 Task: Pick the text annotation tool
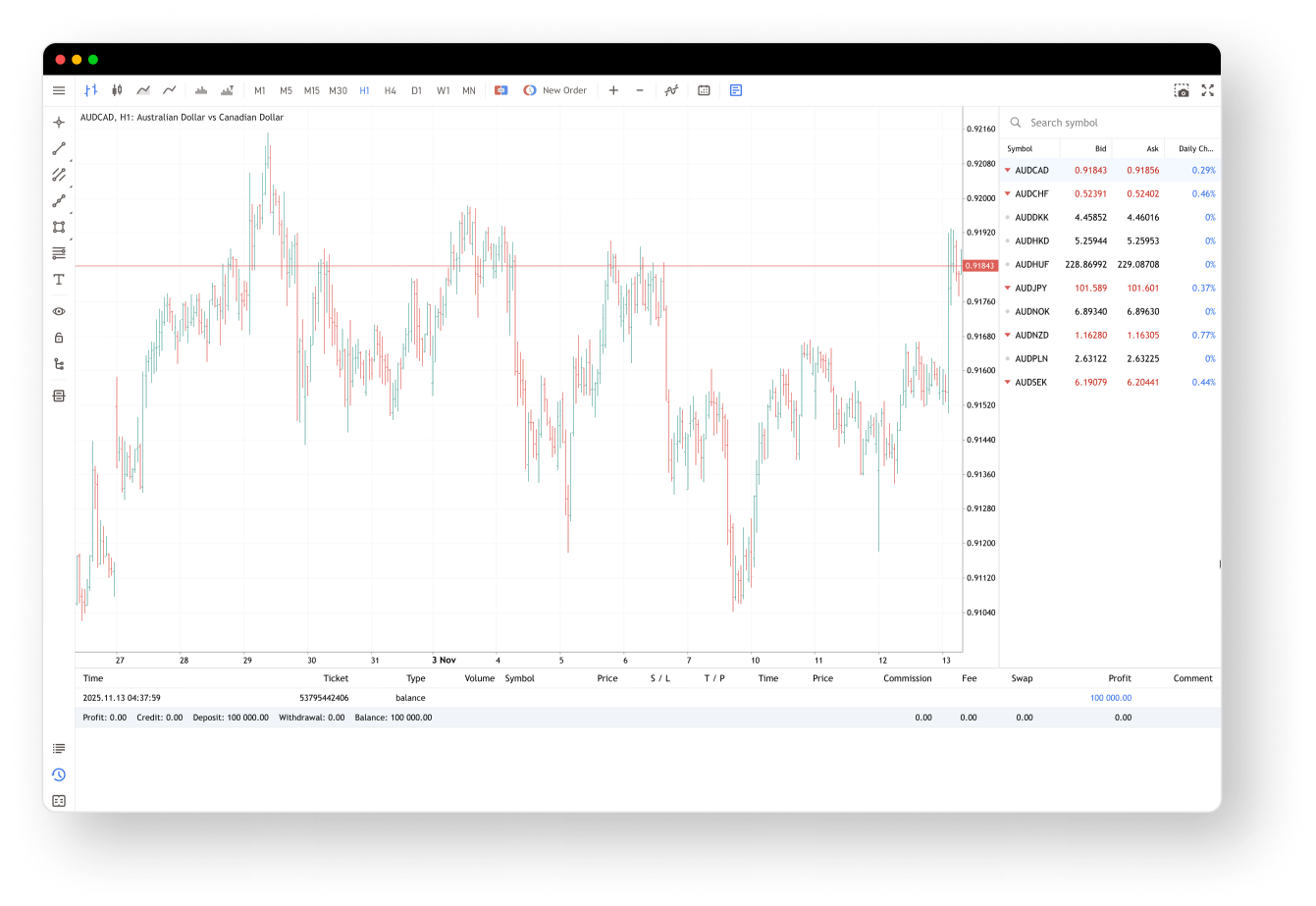point(59,280)
